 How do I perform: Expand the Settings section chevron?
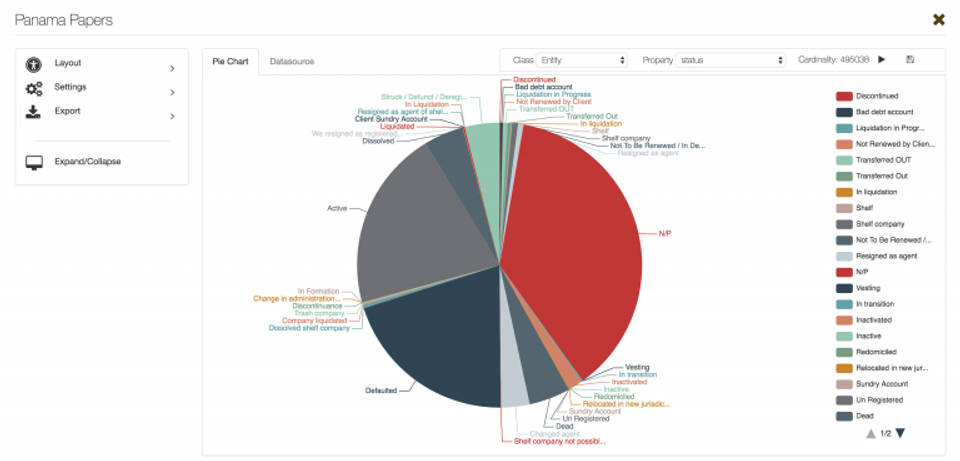pyautogui.click(x=172, y=92)
